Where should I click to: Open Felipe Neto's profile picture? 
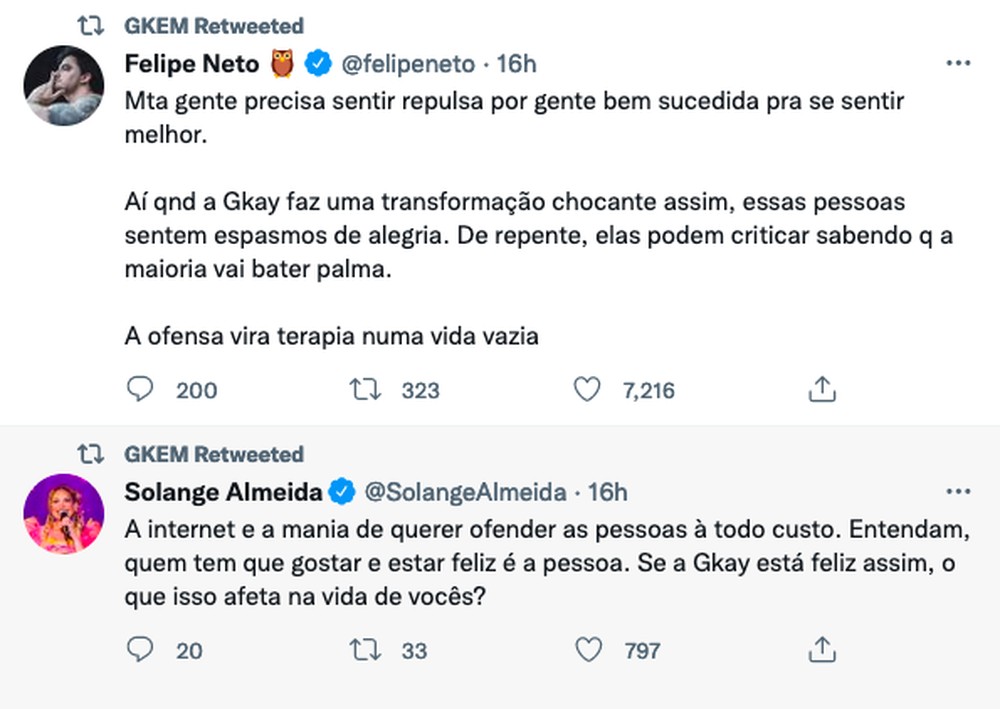click(64, 86)
